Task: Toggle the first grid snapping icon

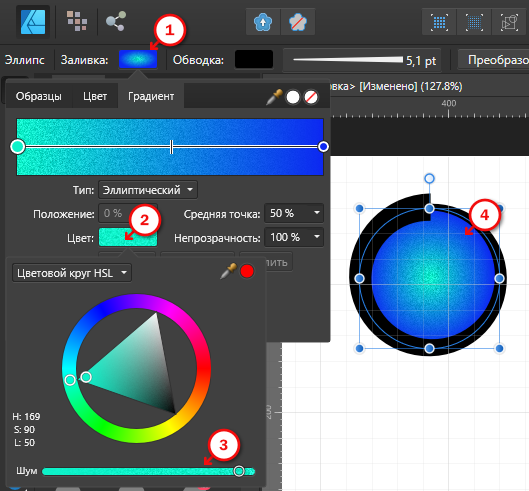Action: [440, 23]
